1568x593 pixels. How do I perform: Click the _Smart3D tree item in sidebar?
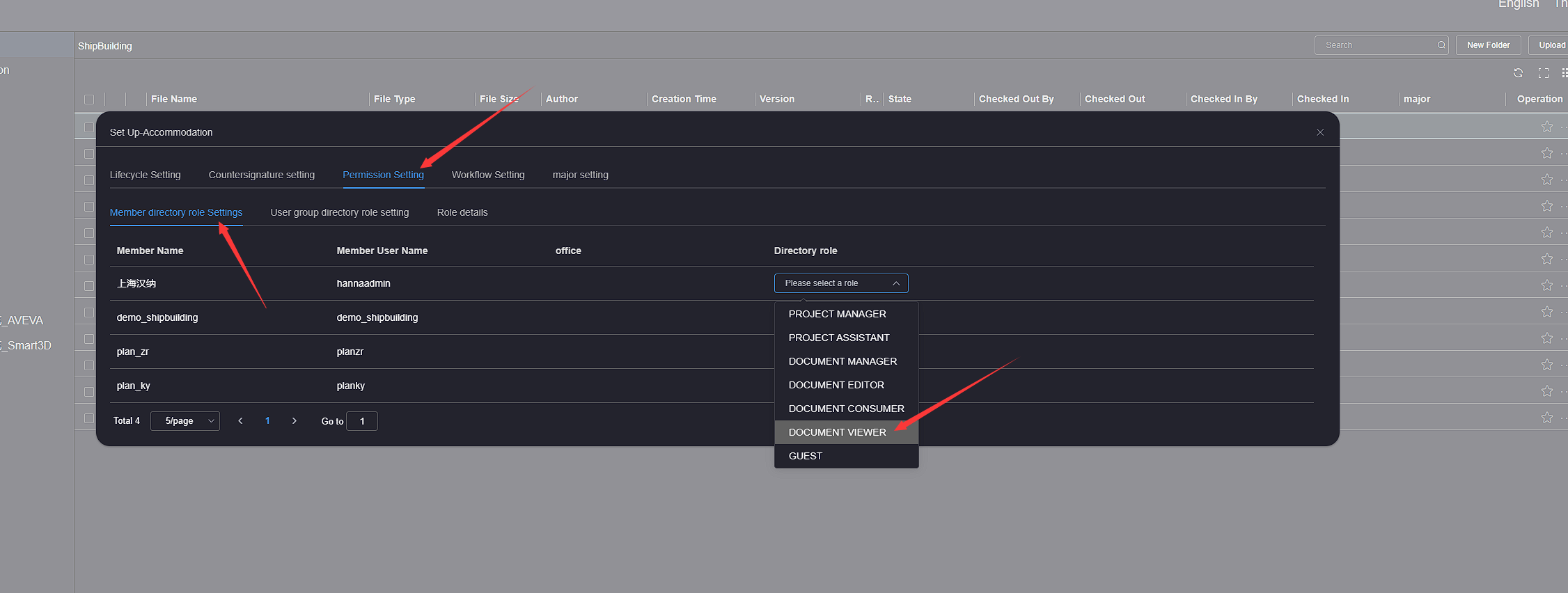pyautogui.click(x=26, y=345)
